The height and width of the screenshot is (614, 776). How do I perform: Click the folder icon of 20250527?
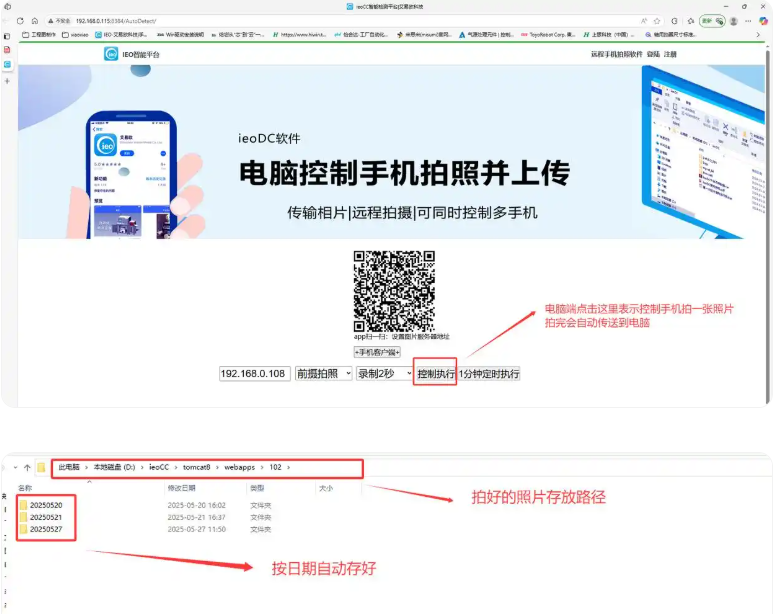point(23,529)
